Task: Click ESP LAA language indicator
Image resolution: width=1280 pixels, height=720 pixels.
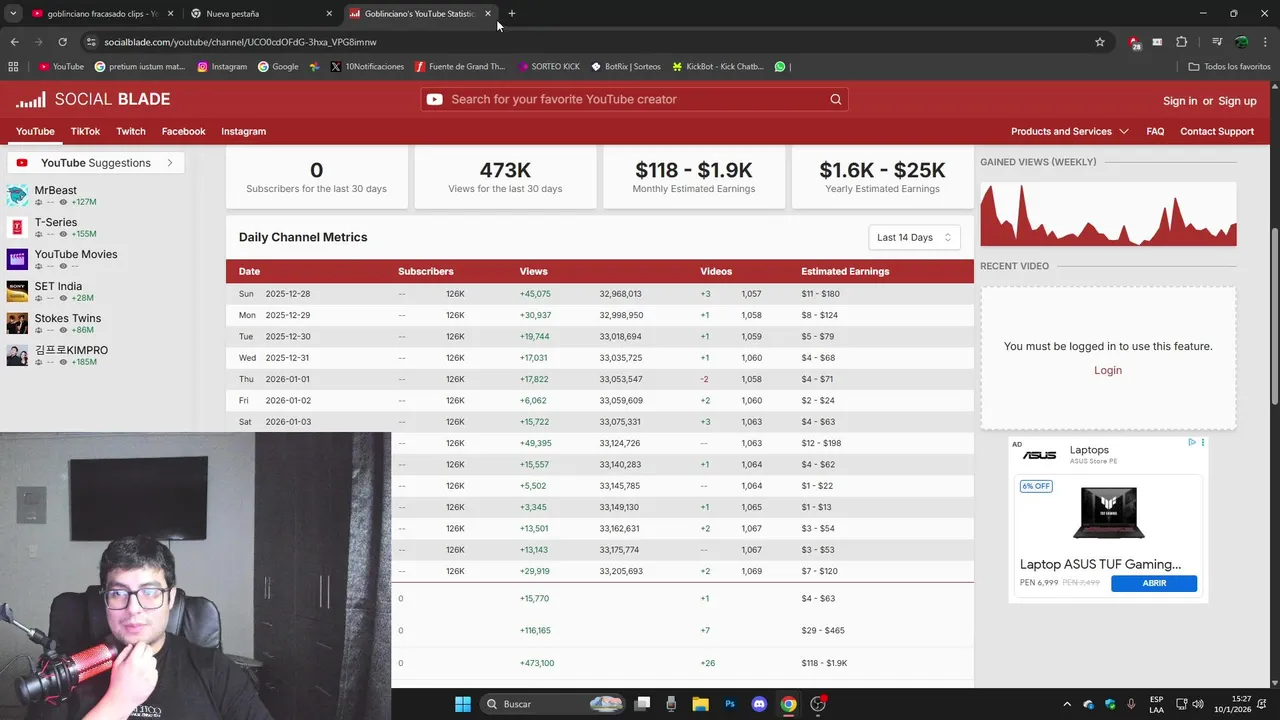Action: [1156, 704]
